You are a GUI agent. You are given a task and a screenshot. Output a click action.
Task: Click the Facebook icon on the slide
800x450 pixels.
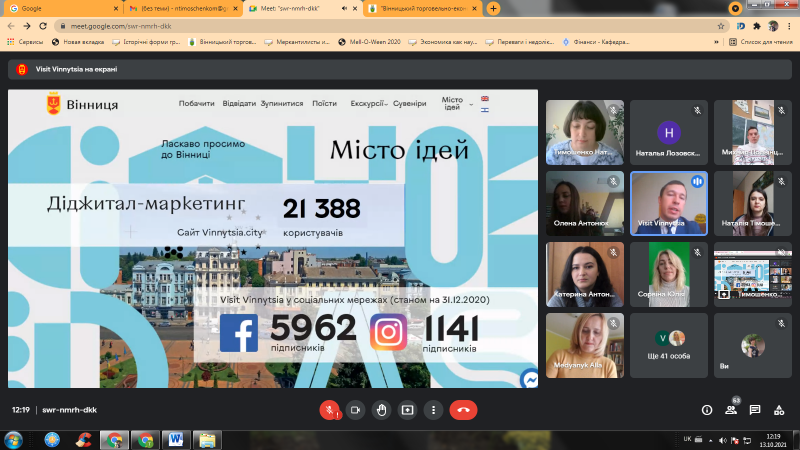(239, 333)
